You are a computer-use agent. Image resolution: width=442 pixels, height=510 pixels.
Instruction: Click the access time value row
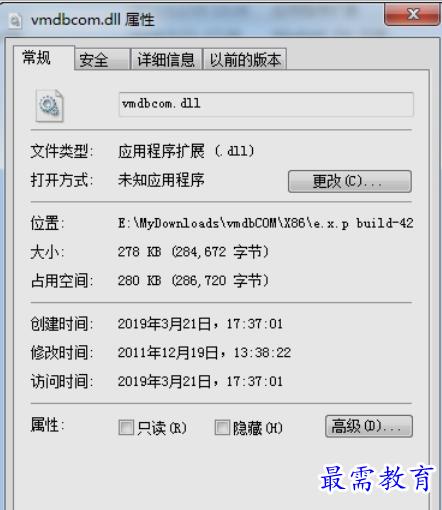pyautogui.click(x=200, y=381)
